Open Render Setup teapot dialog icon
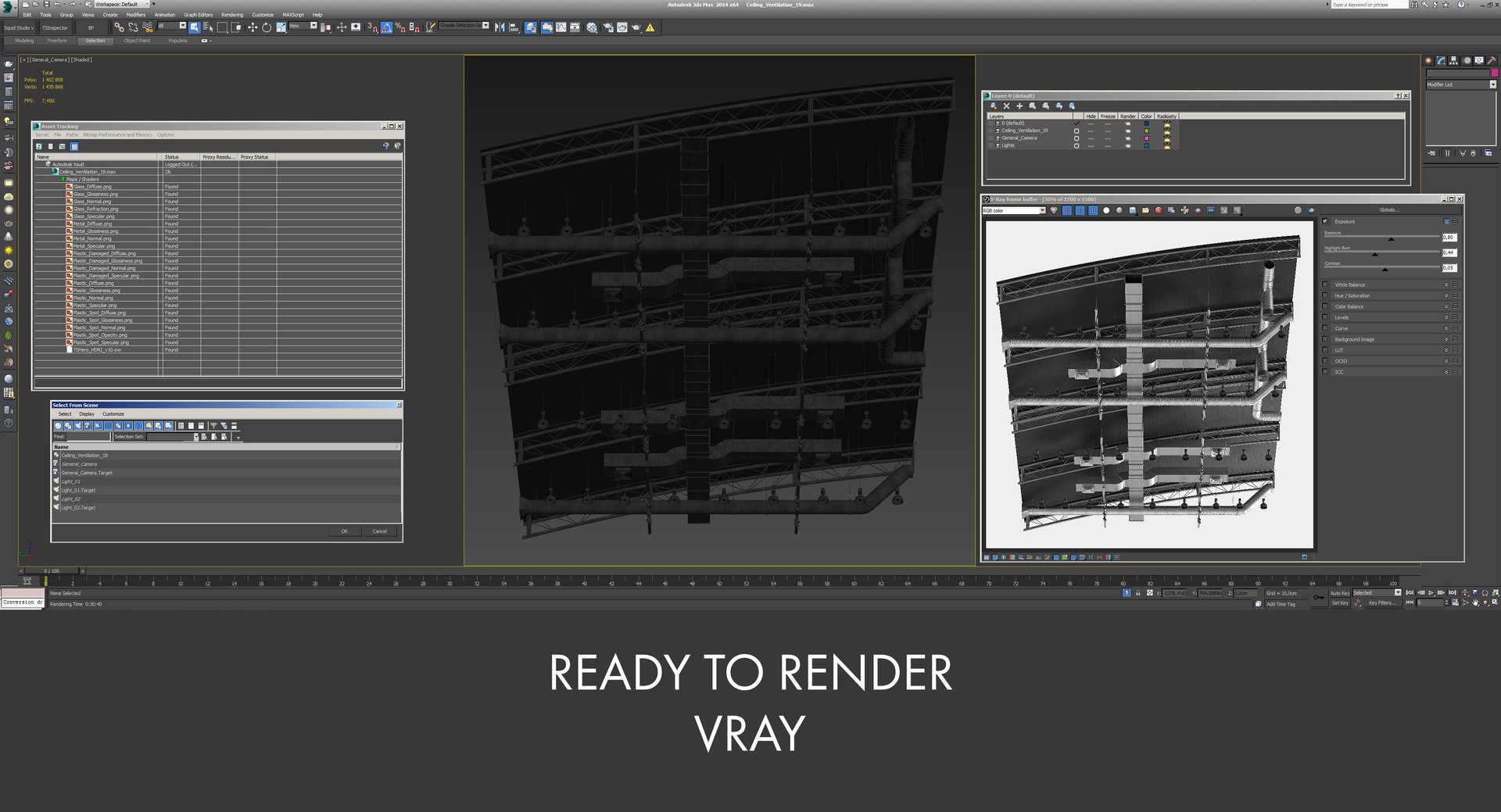The image size is (1501, 812). tap(607, 27)
